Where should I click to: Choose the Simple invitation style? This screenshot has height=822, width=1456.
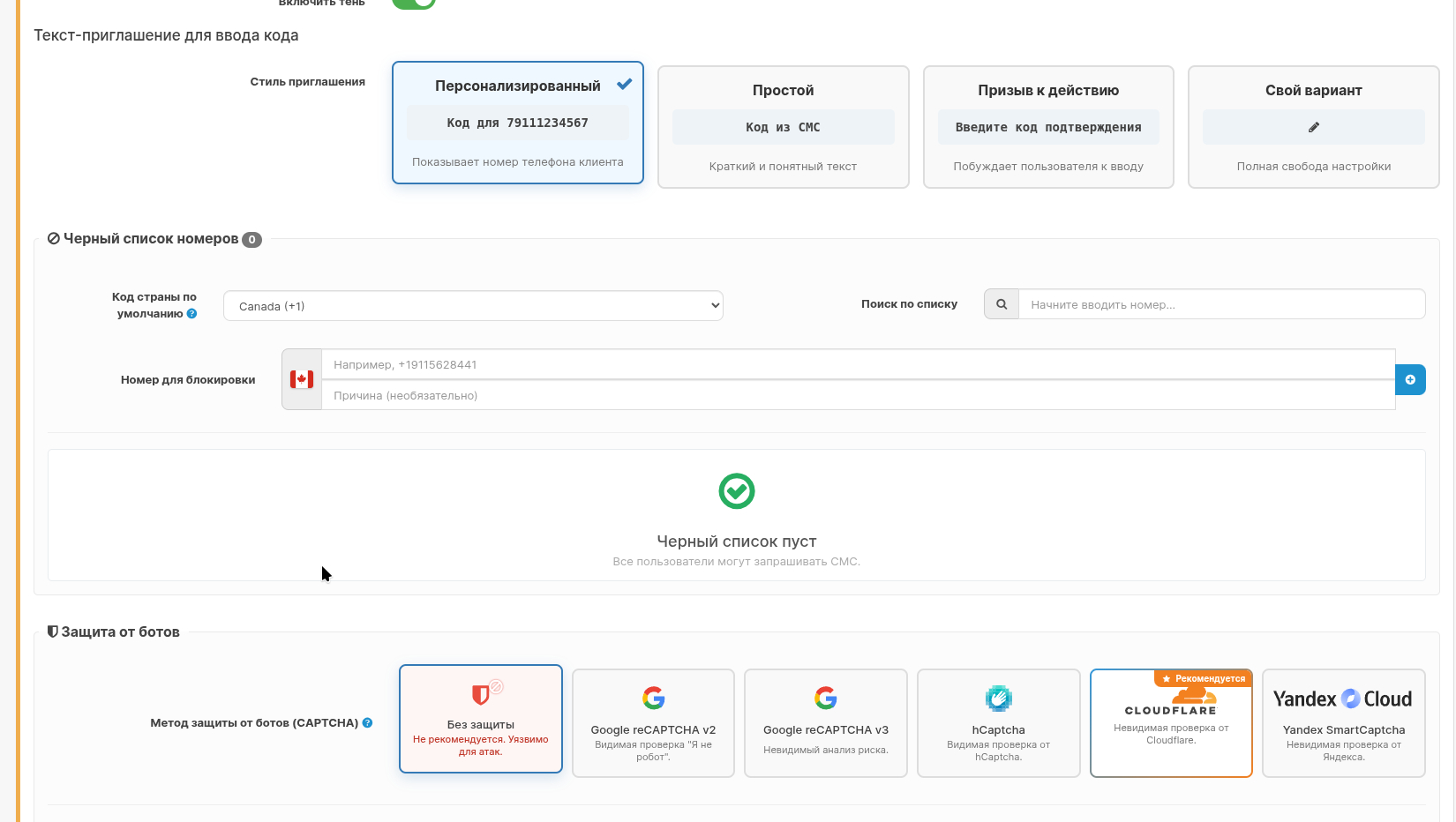click(x=783, y=127)
